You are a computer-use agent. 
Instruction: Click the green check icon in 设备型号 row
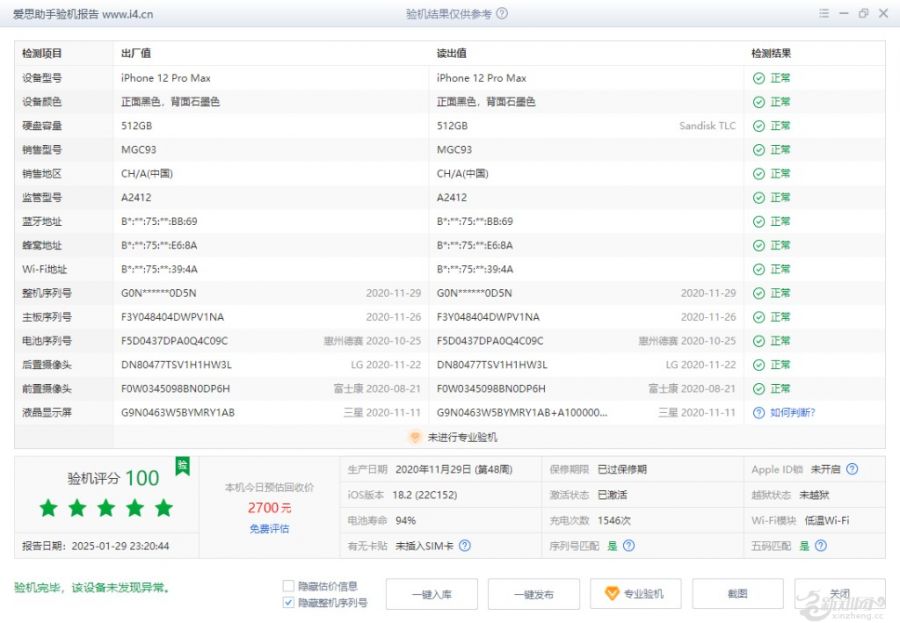tap(759, 78)
